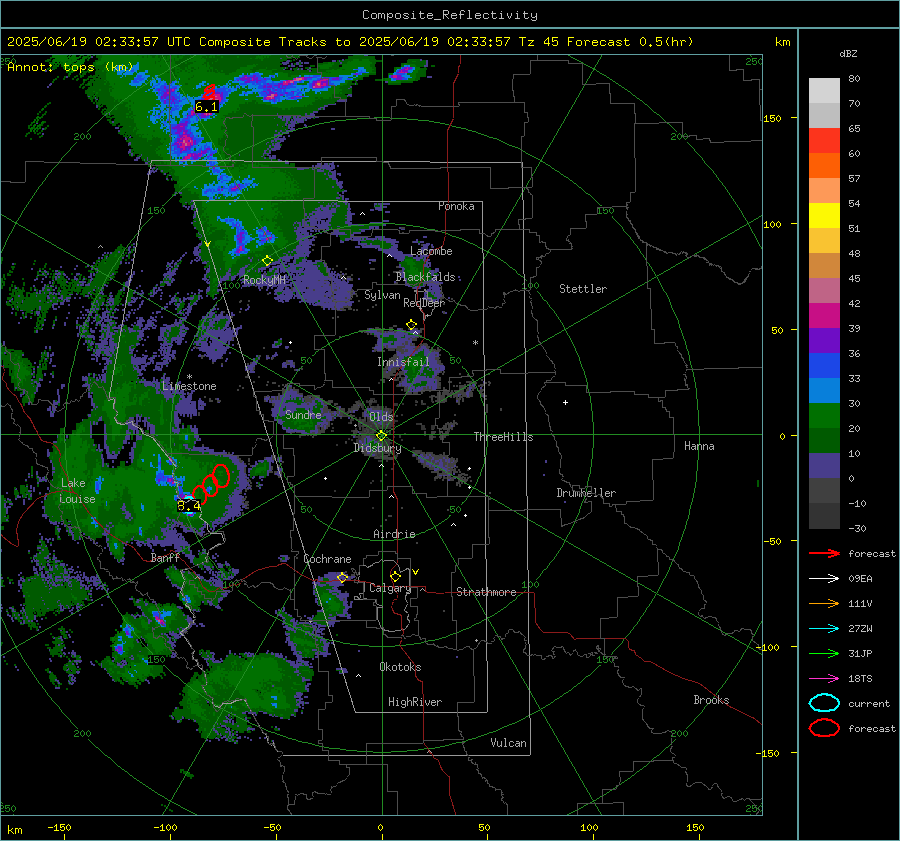900x841 pixels.
Task: Click the Stettler label
Action: coord(583,289)
